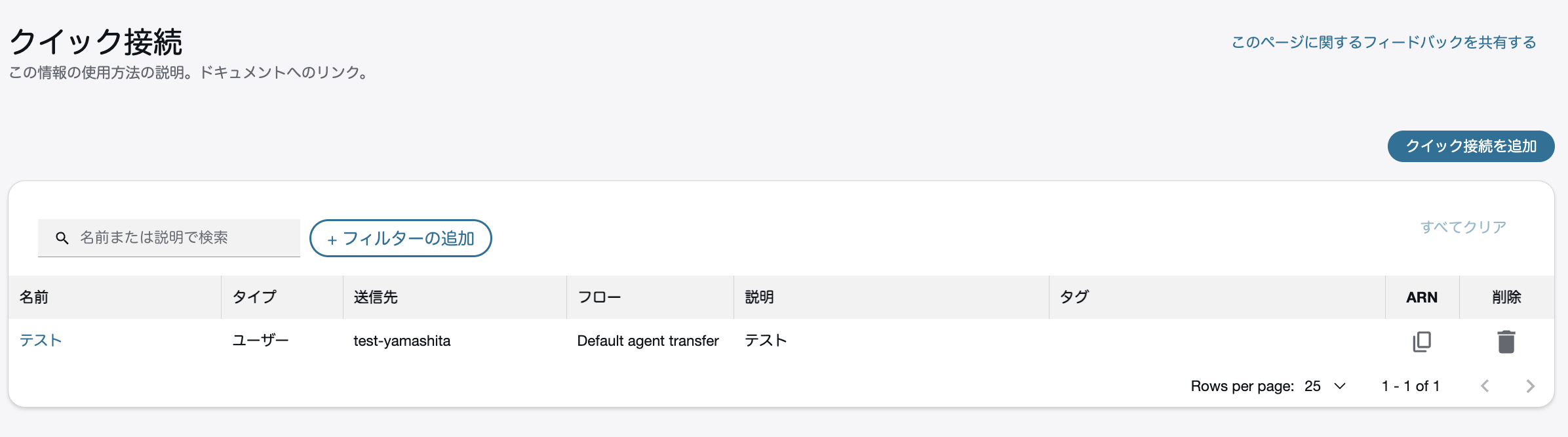Go to the next page with right arrow

click(x=1531, y=386)
